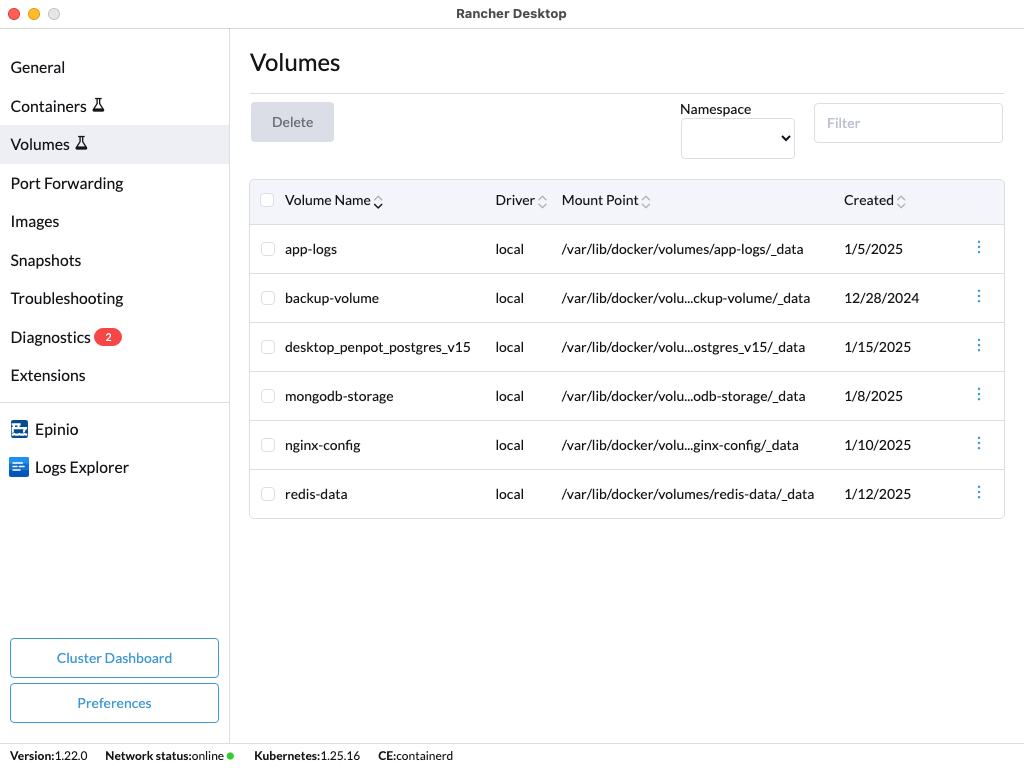
Task: Check the backup-volume row checkbox
Action: [267, 297]
